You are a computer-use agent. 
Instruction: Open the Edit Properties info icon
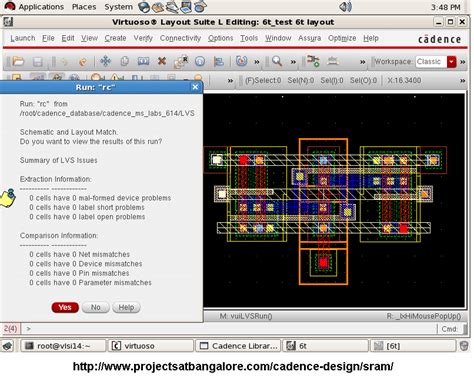200,62
